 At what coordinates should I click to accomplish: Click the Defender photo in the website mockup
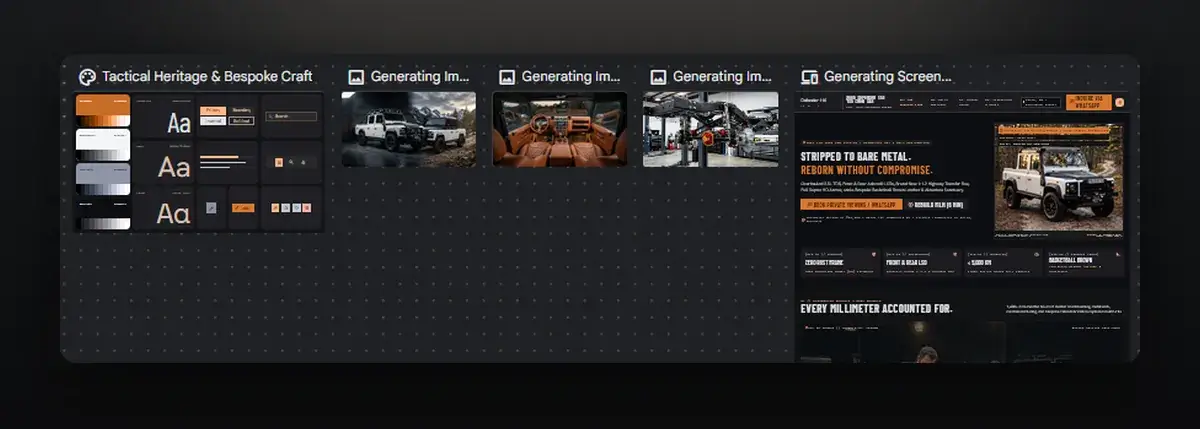pyautogui.click(x=1059, y=178)
